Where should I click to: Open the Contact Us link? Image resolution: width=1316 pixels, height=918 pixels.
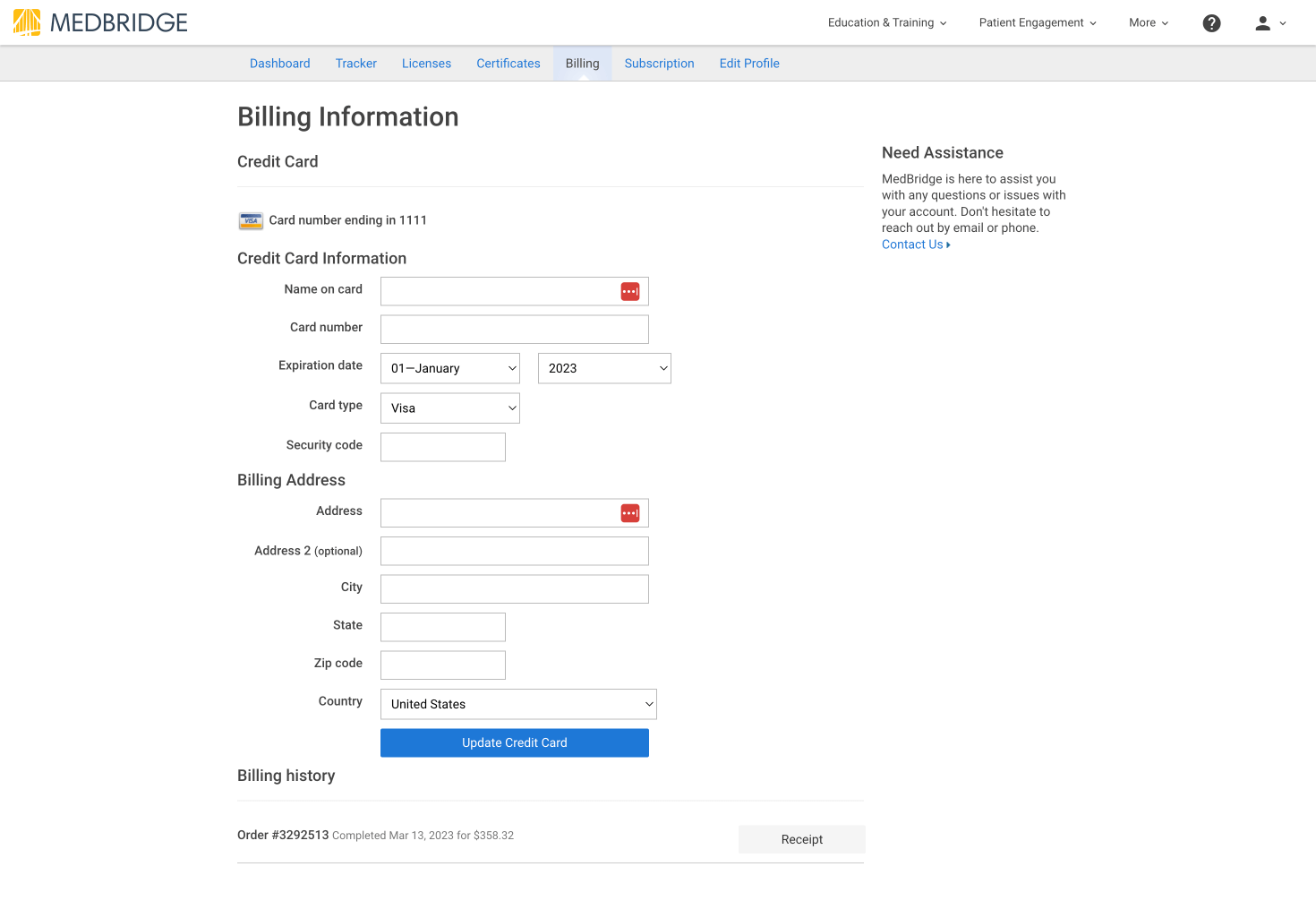(915, 244)
